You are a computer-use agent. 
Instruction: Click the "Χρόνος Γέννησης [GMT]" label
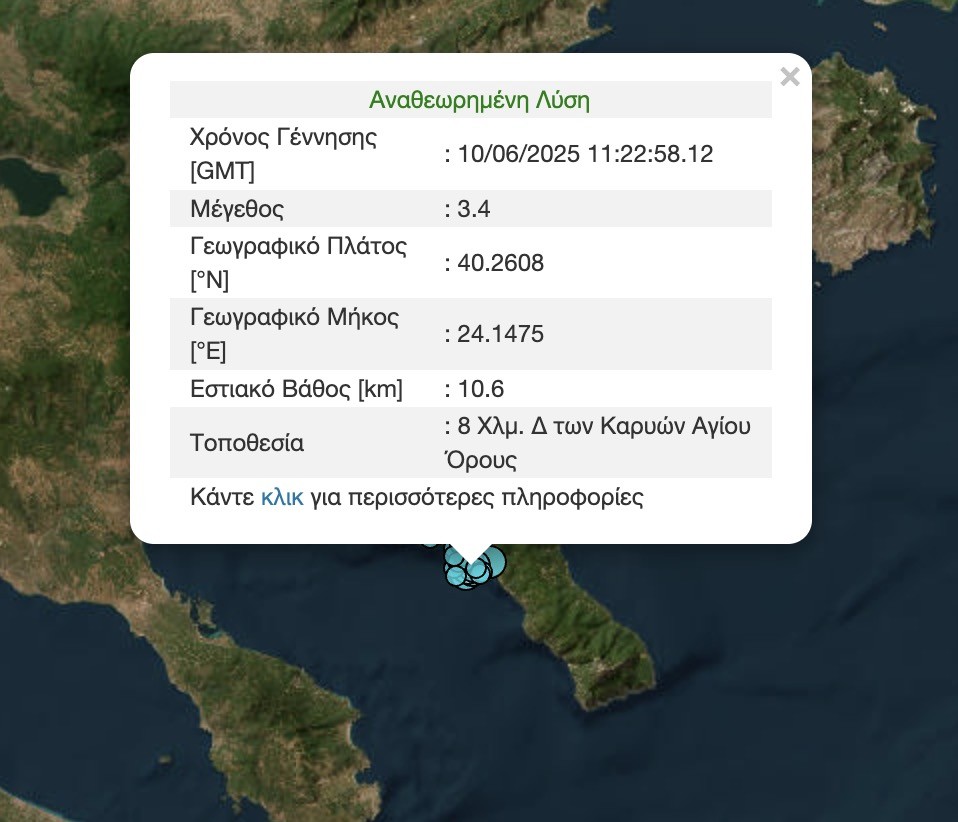coord(283,154)
